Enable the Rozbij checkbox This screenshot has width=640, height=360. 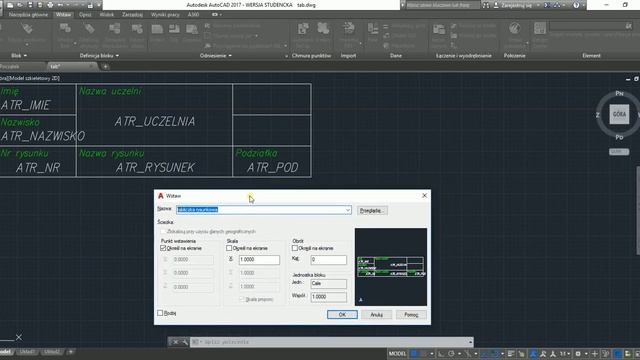pyautogui.click(x=160, y=313)
